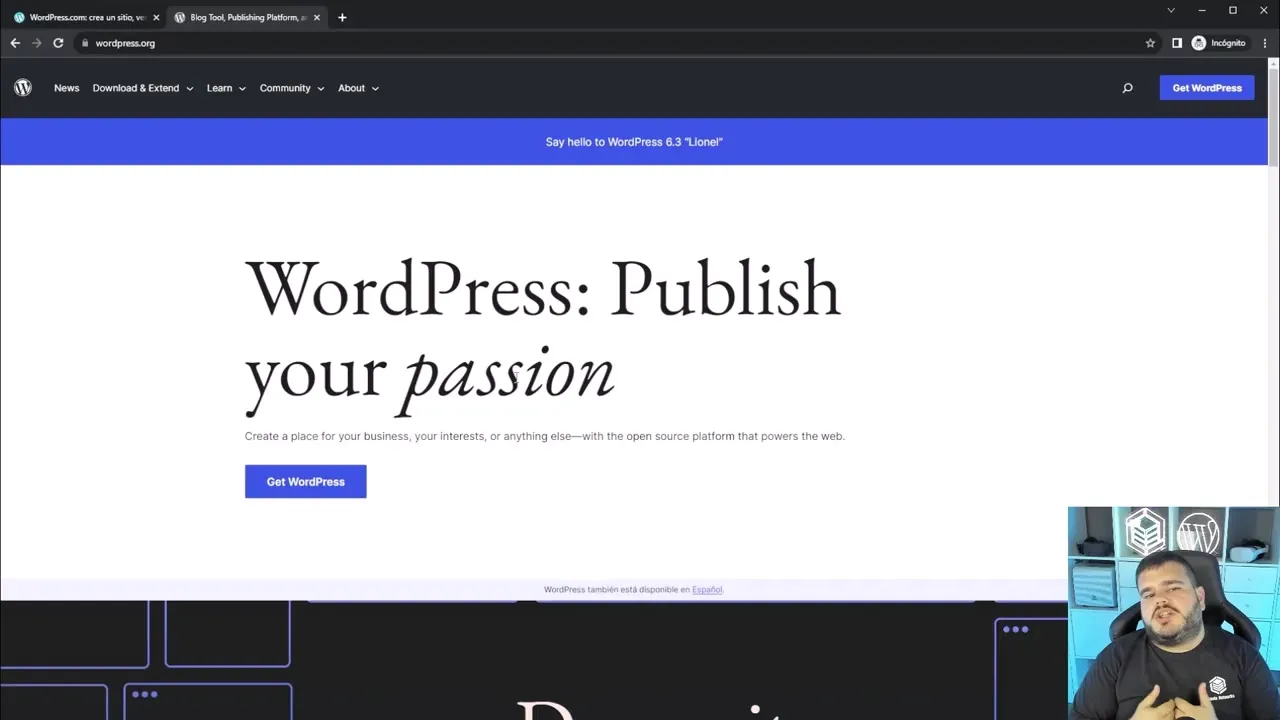Open the browser side panel icon

(x=1177, y=43)
